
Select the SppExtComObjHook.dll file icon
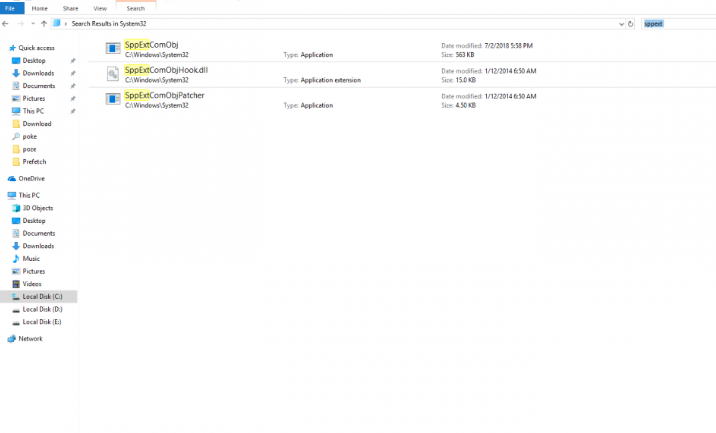point(113,74)
